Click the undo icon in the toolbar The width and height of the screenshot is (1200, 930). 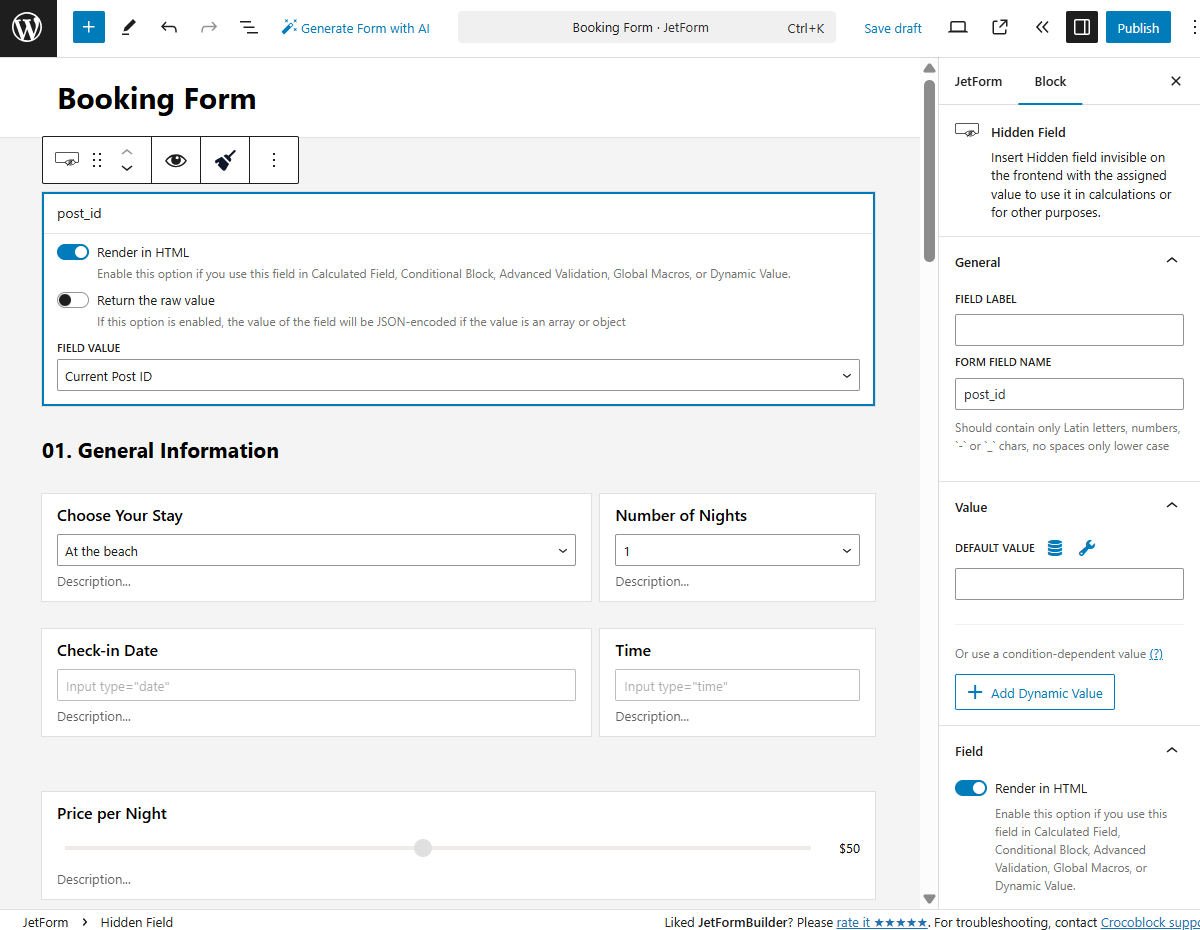[169, 27]
